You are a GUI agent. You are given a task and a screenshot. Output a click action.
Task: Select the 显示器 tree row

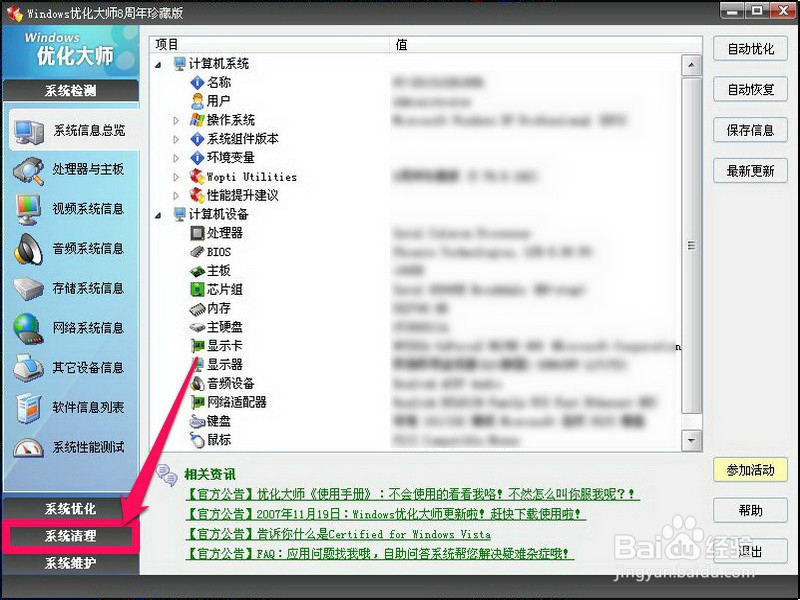point(224,365)
